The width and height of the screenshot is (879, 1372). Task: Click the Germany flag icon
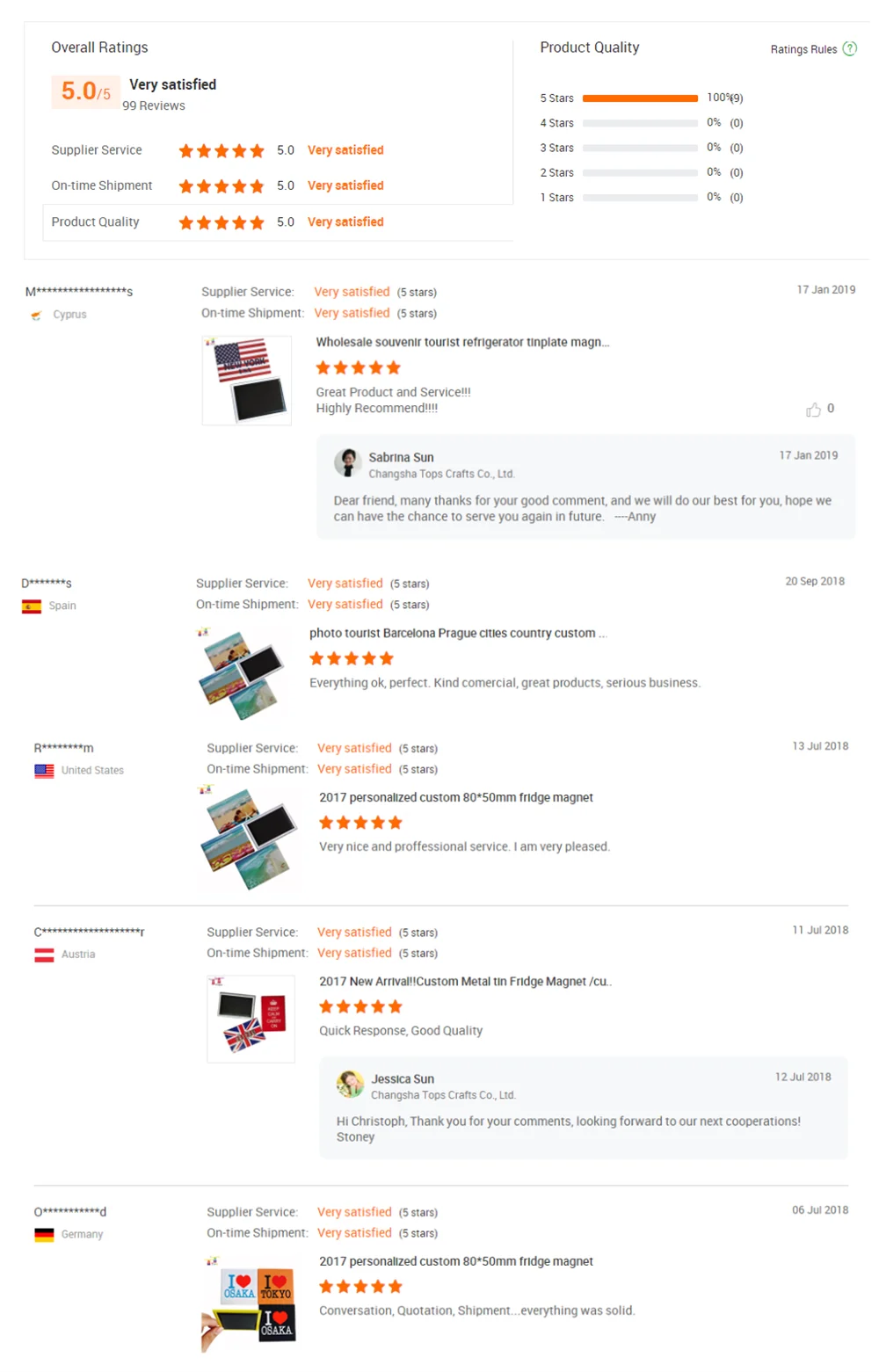(44, 1235)
